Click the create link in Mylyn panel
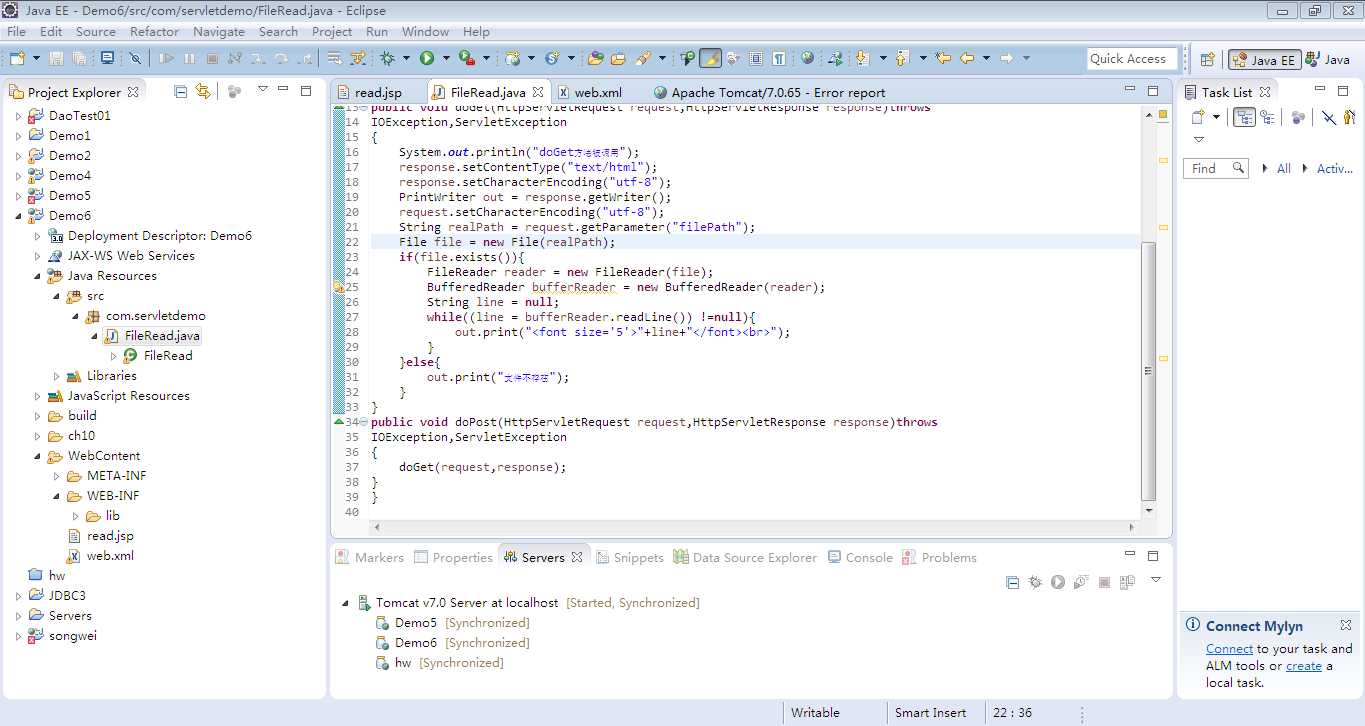Screen dimensions: 1365x726 pyautogui.click(x=1303, y=665)
